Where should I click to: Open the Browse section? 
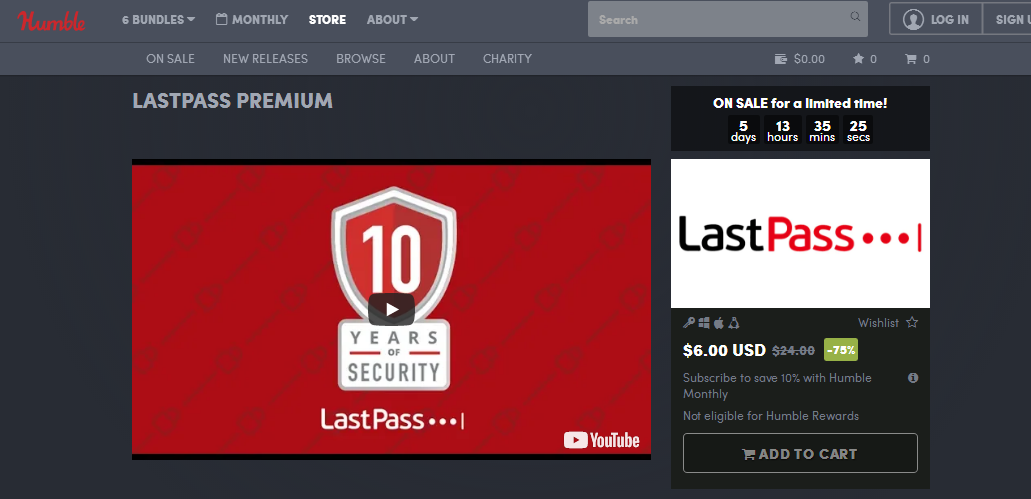pos(361,59)
